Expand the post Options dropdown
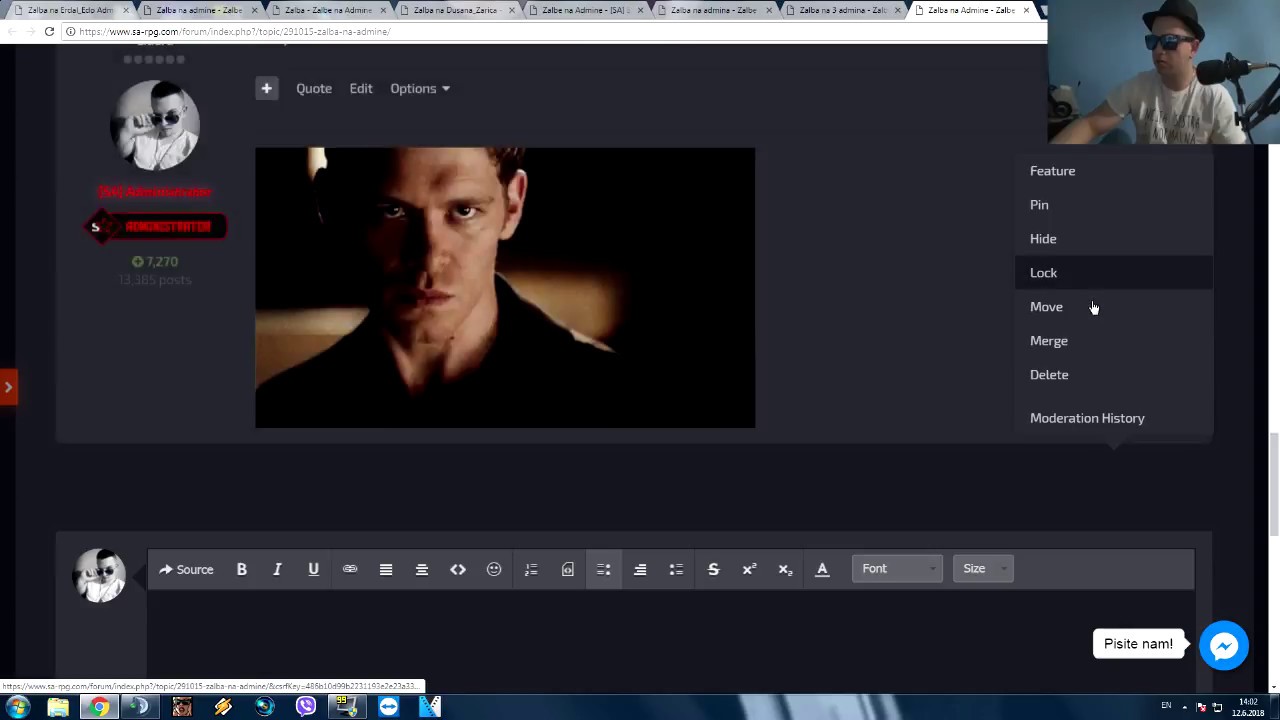Screen dimensions: 1280x720 point(420,88)
